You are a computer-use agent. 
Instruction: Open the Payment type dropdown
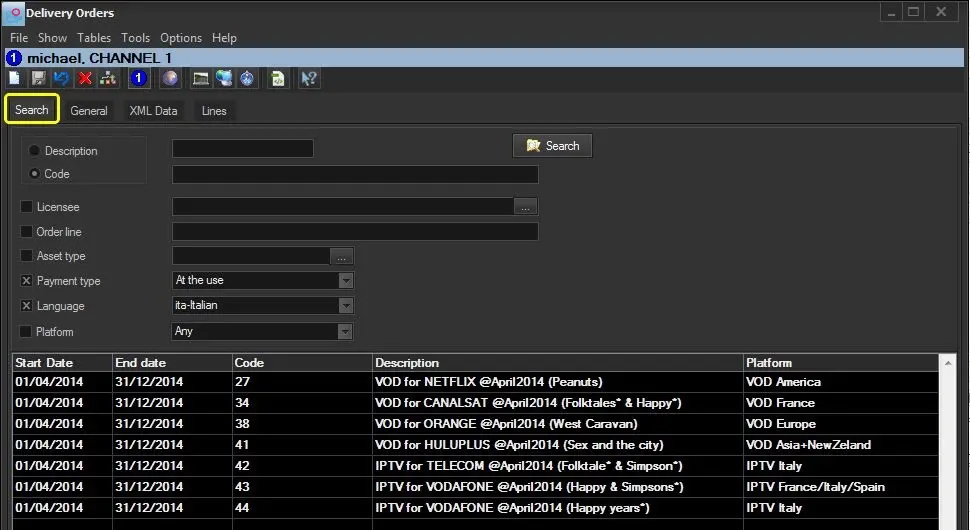[x=345, y=281]
